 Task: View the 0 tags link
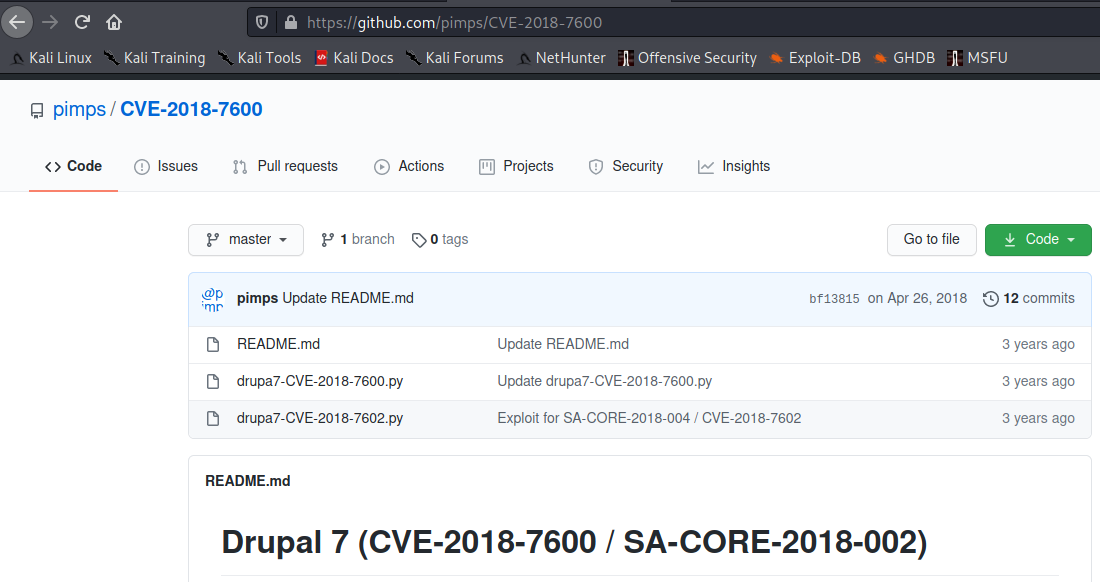(440, 240)
